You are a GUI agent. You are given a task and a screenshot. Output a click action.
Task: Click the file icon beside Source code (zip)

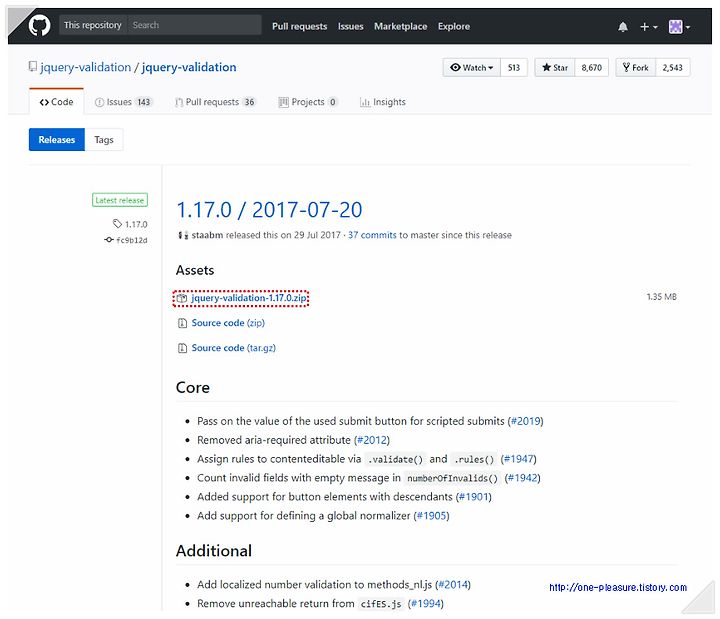coord(182,323)
